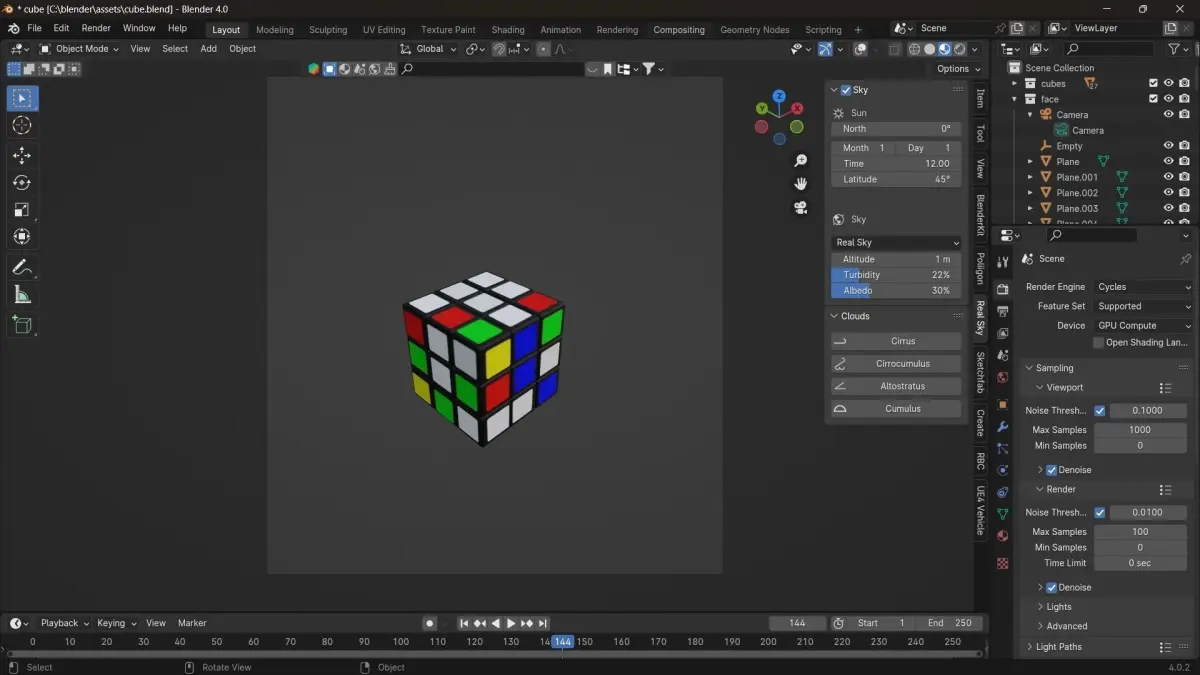Select the Measure tool

[22, 294]
